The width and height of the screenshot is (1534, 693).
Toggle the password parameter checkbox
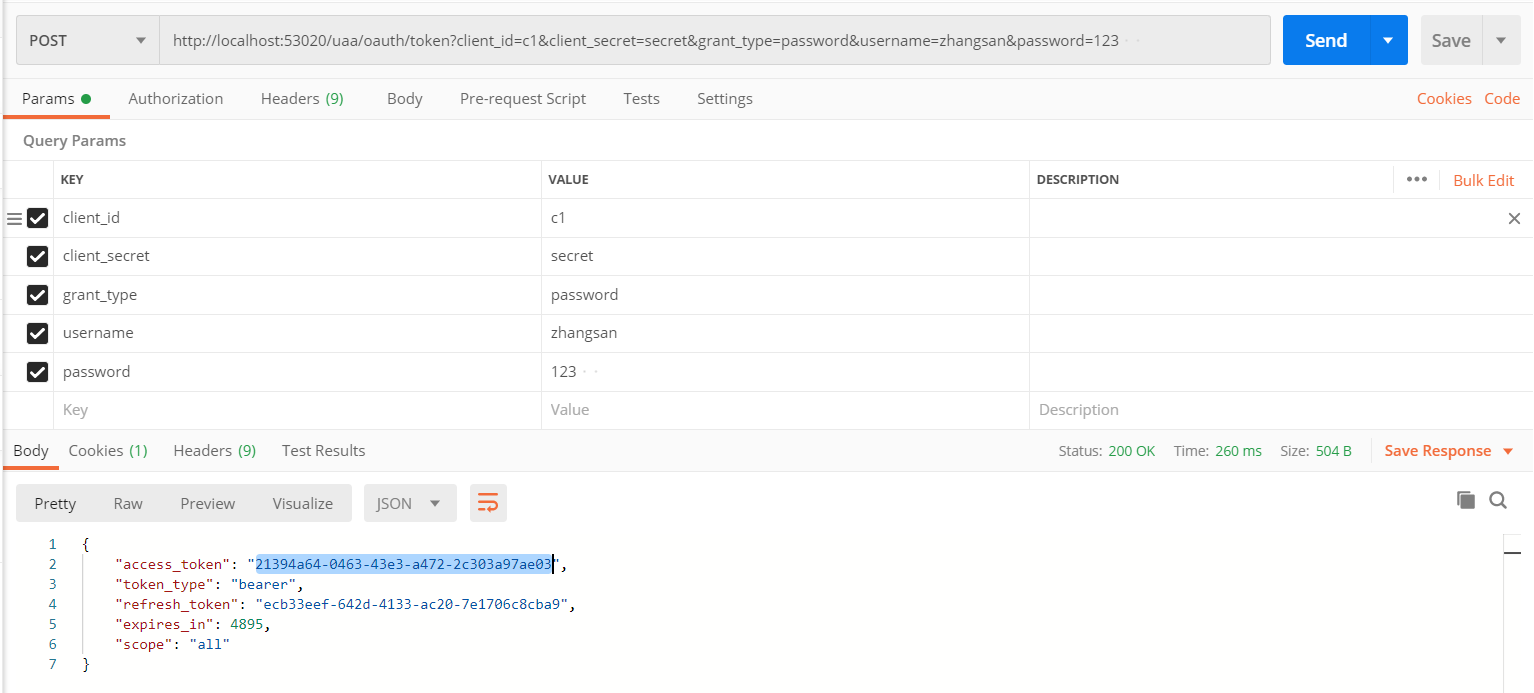pos(37,372)
